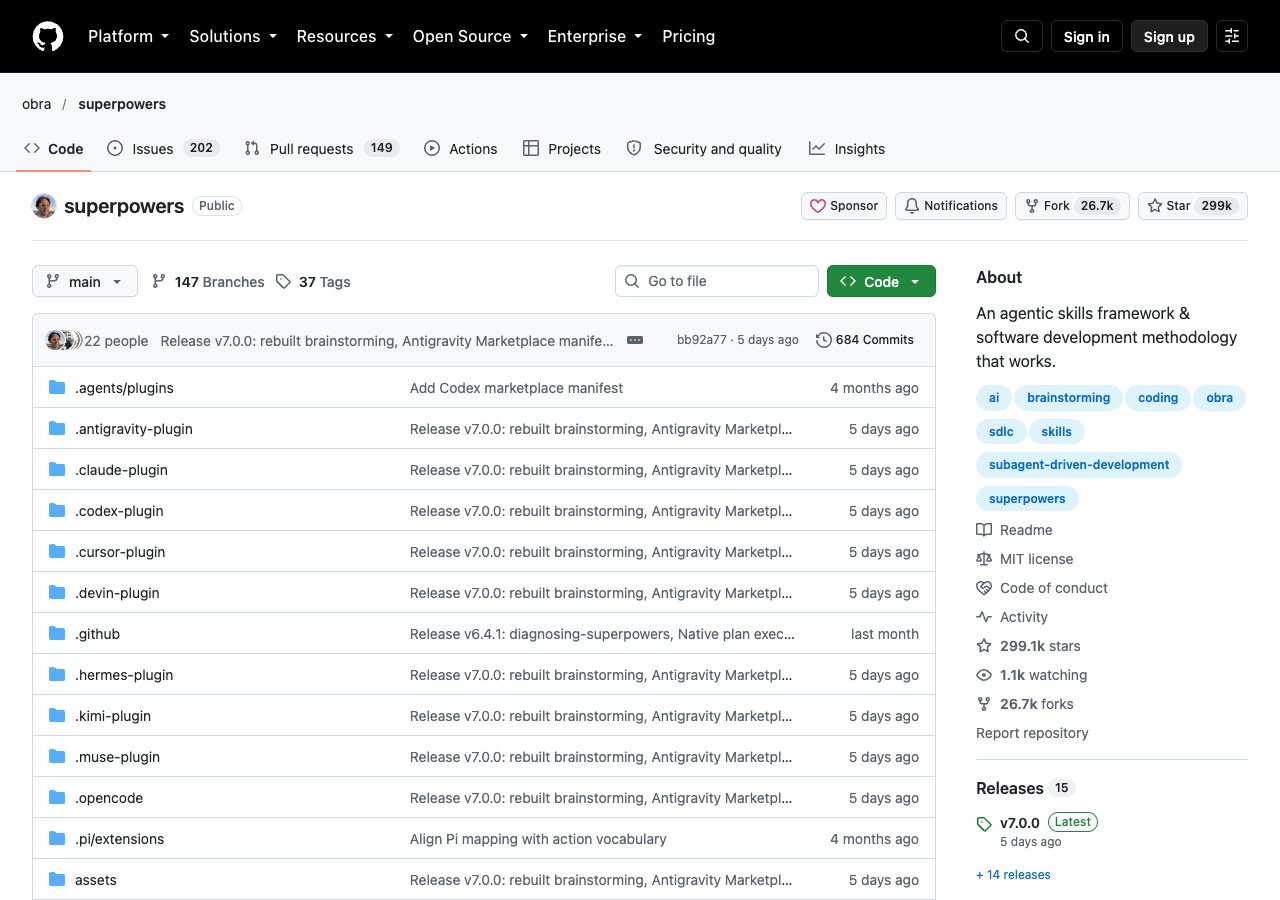
Task: Open the Platform dropdown menu
Action: [x=128, y=36]
